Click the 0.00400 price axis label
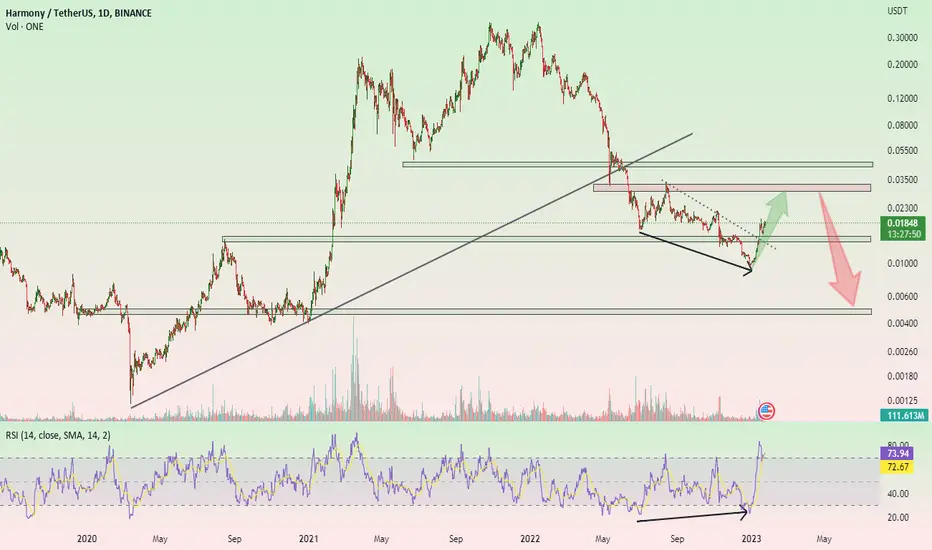The width and height of the screenshot is (932, 550). click(x=902, y=323)
